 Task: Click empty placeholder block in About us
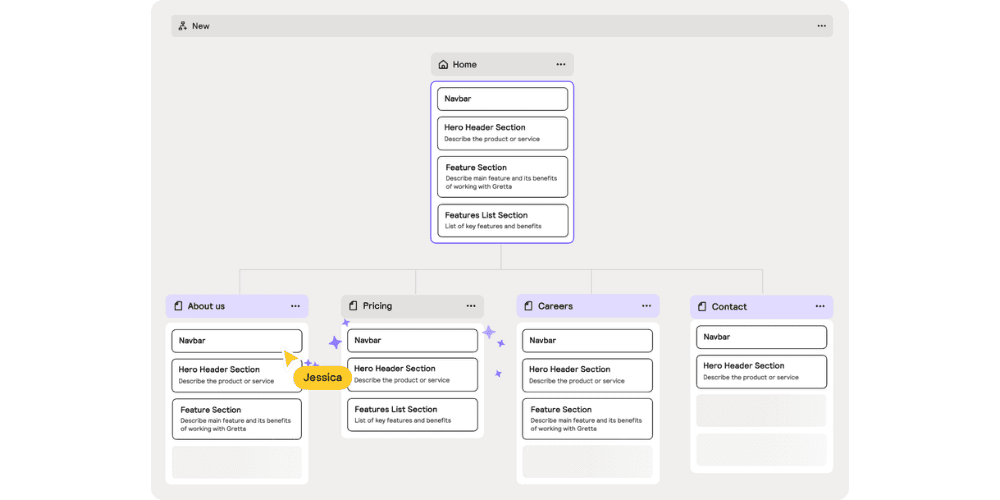[237, 462]
